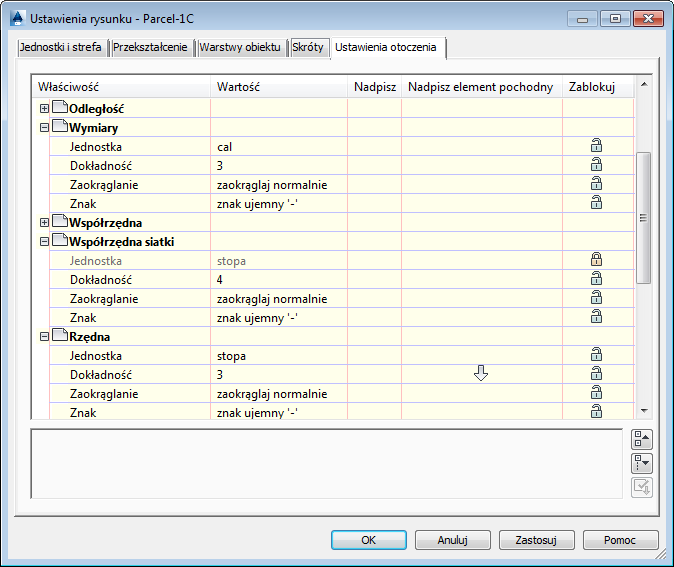Expand the Odległość category
Image resolution: width=674 pixels, height=567 pixels.
click(44, 108)
